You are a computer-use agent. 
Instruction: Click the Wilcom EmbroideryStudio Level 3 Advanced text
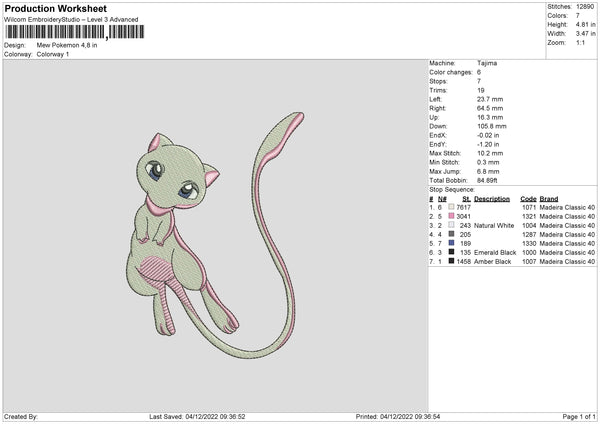click(71, 20)
